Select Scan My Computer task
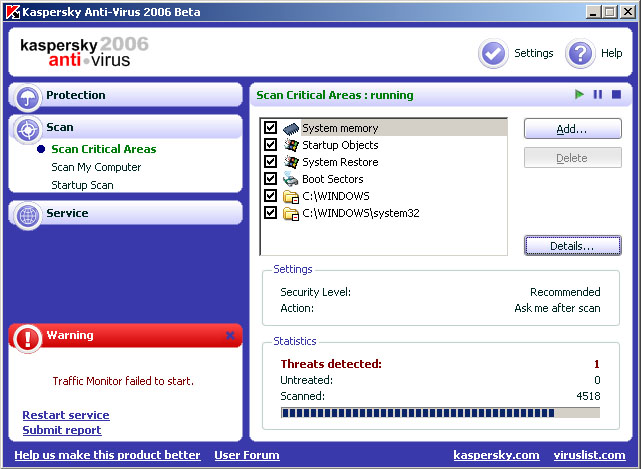641x469 pixels. [96, 167]
